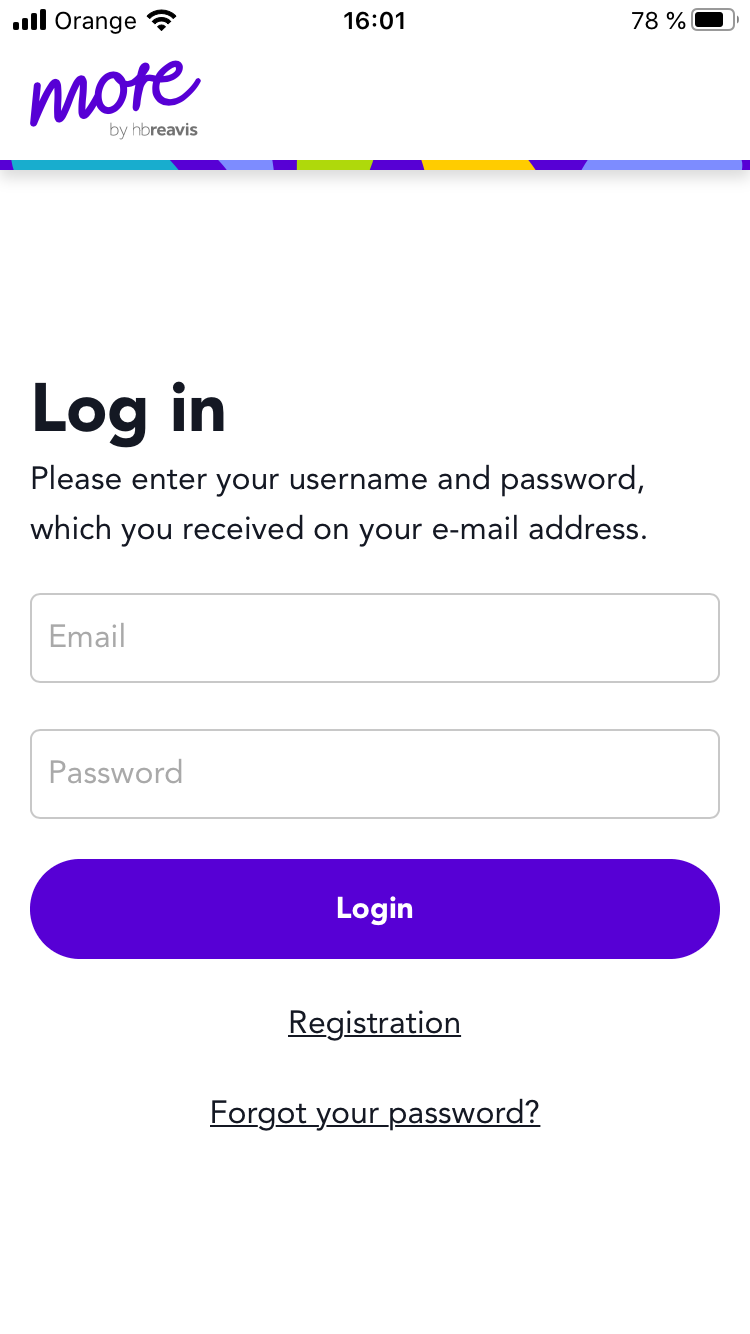Click the which you received e-mail address line
This screenshot has width=750, height=1334.
[339, 529]
